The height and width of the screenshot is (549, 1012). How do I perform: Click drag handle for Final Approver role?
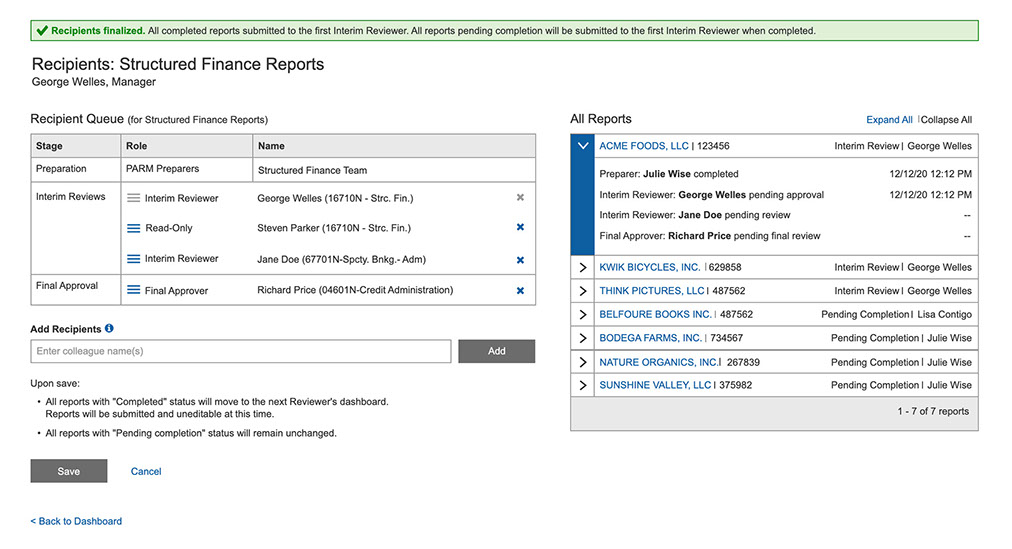click(x=133, y=291)
